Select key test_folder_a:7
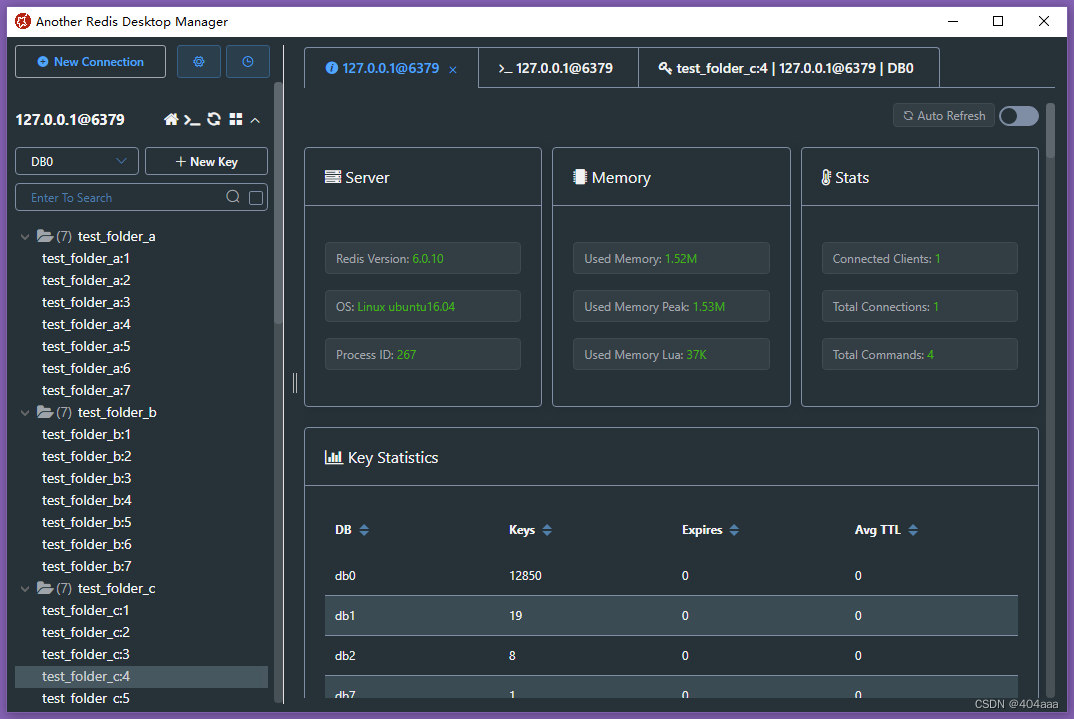The image size is (1074, 719). coord(86,390)
